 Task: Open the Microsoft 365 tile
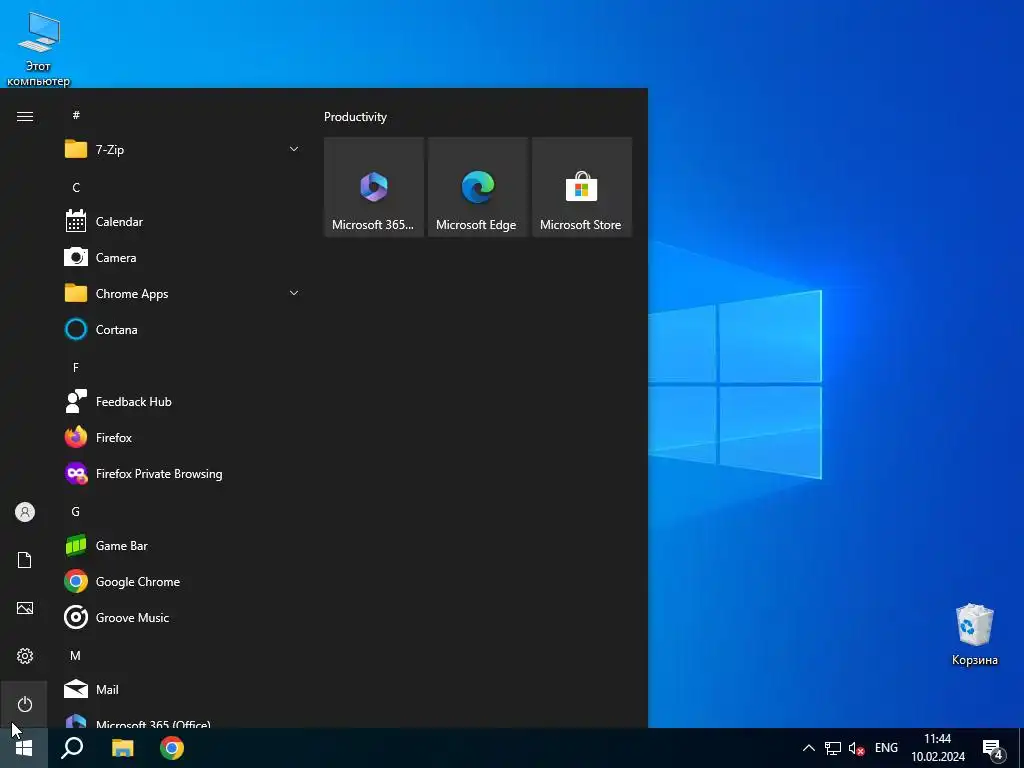374,187
